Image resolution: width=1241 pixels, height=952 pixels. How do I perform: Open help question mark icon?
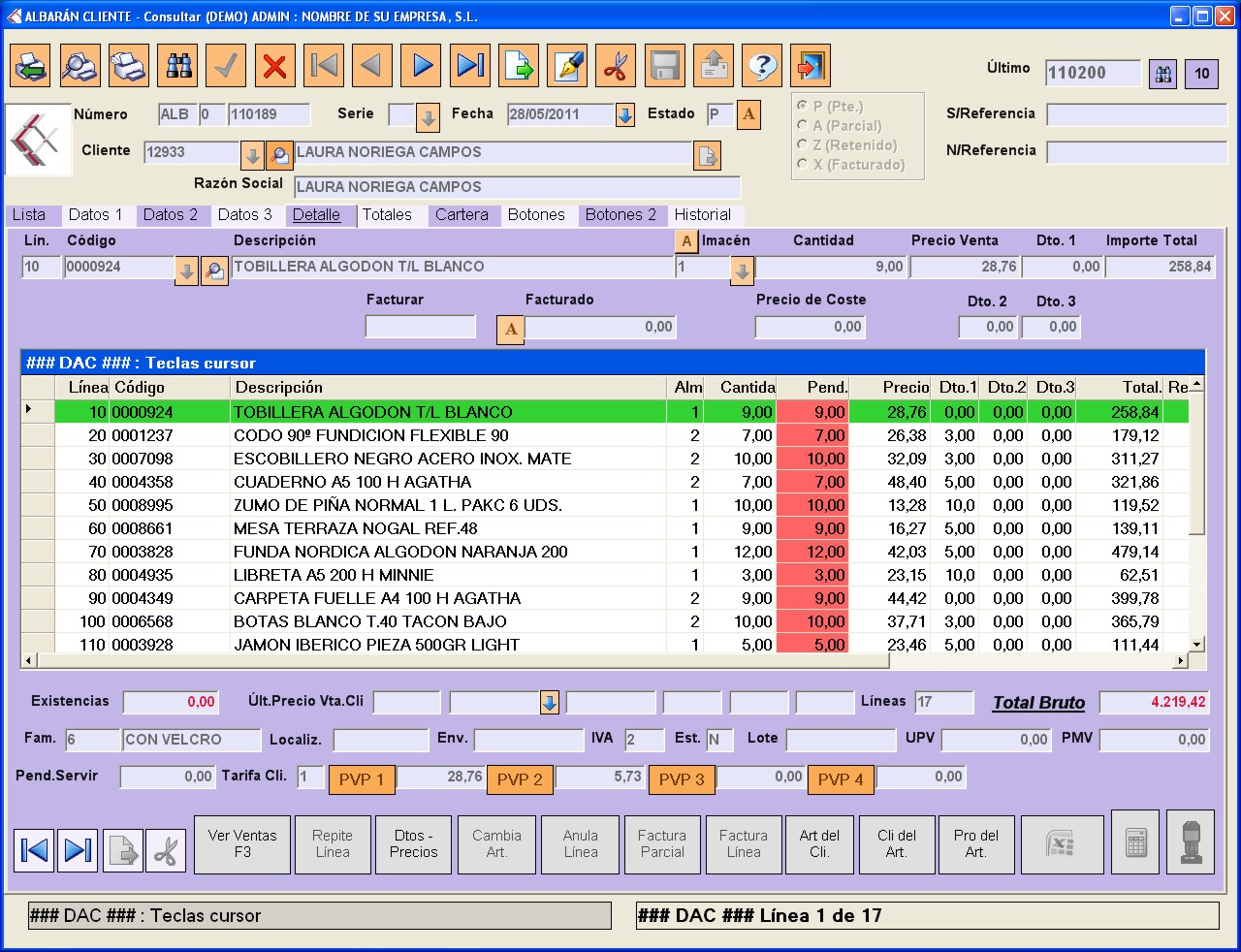(x=762, y=66)
